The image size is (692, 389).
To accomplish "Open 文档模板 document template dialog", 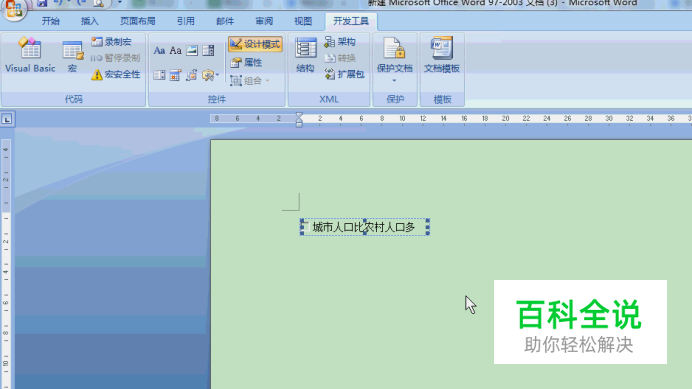I will tap(442, 55).
